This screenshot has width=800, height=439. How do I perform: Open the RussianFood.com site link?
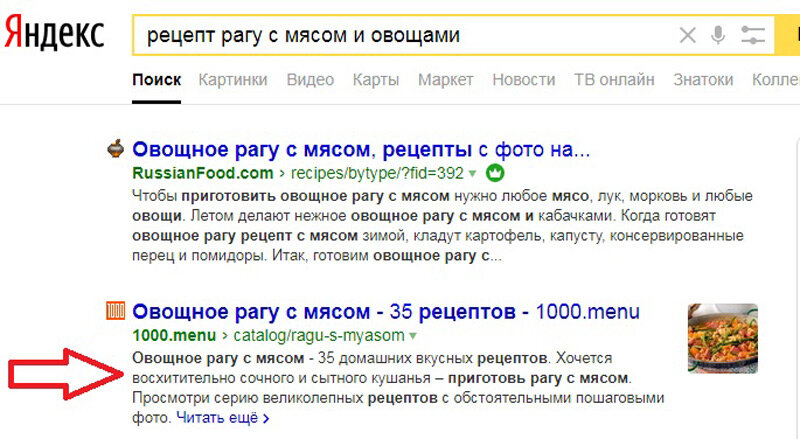[203, 174]
